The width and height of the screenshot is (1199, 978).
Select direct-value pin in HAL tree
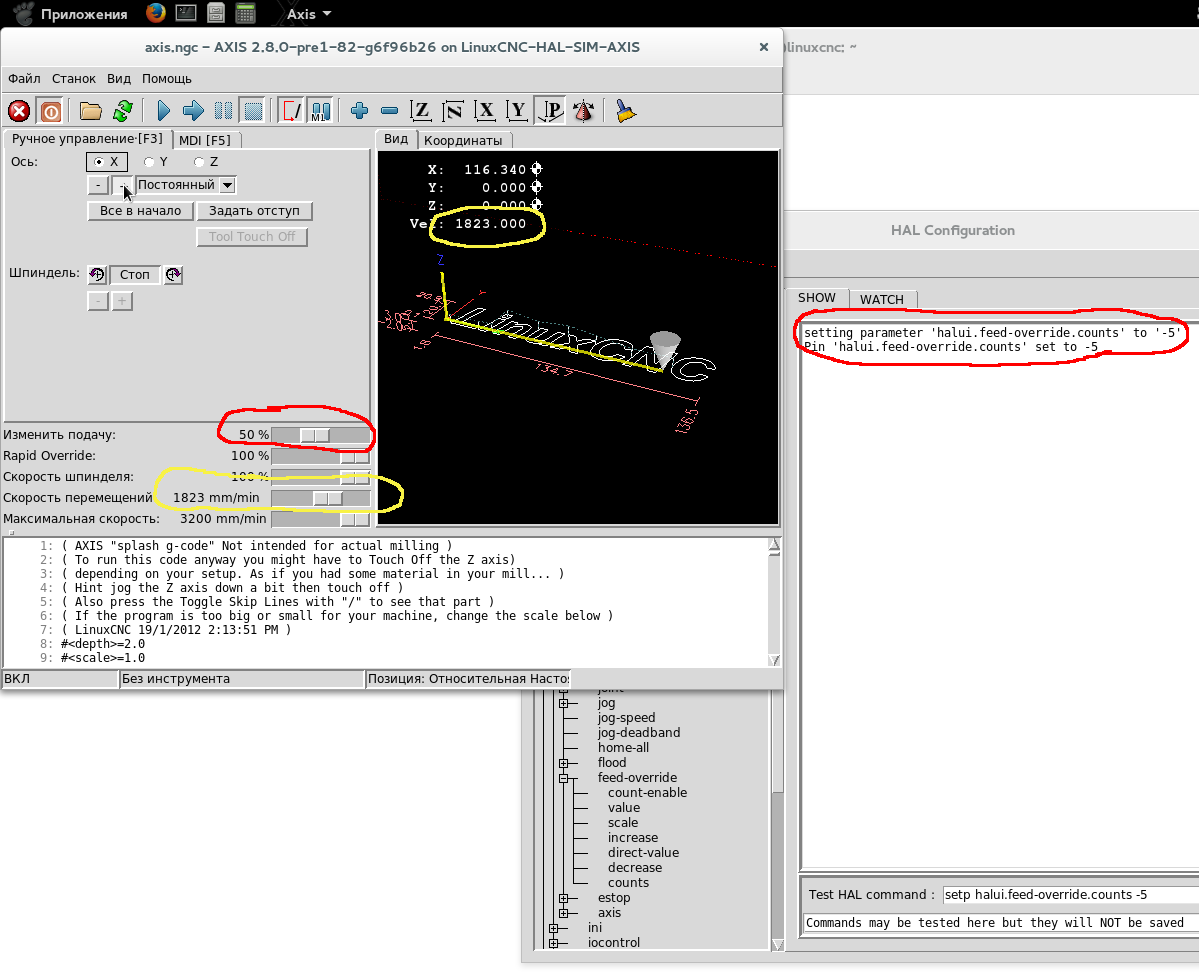(643, 853)
